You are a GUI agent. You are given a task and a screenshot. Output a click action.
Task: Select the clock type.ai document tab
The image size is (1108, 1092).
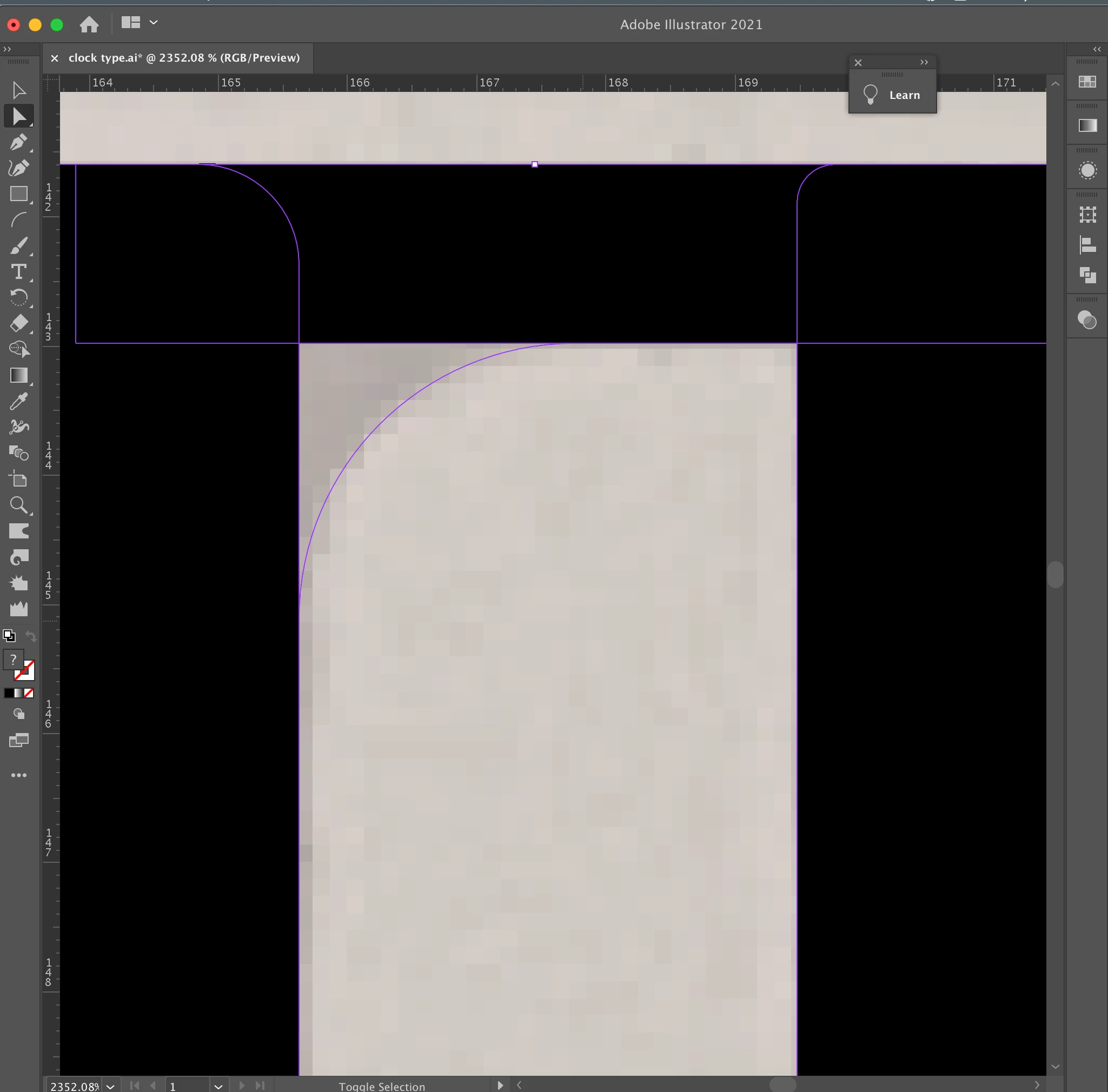(x=183, y=58)
